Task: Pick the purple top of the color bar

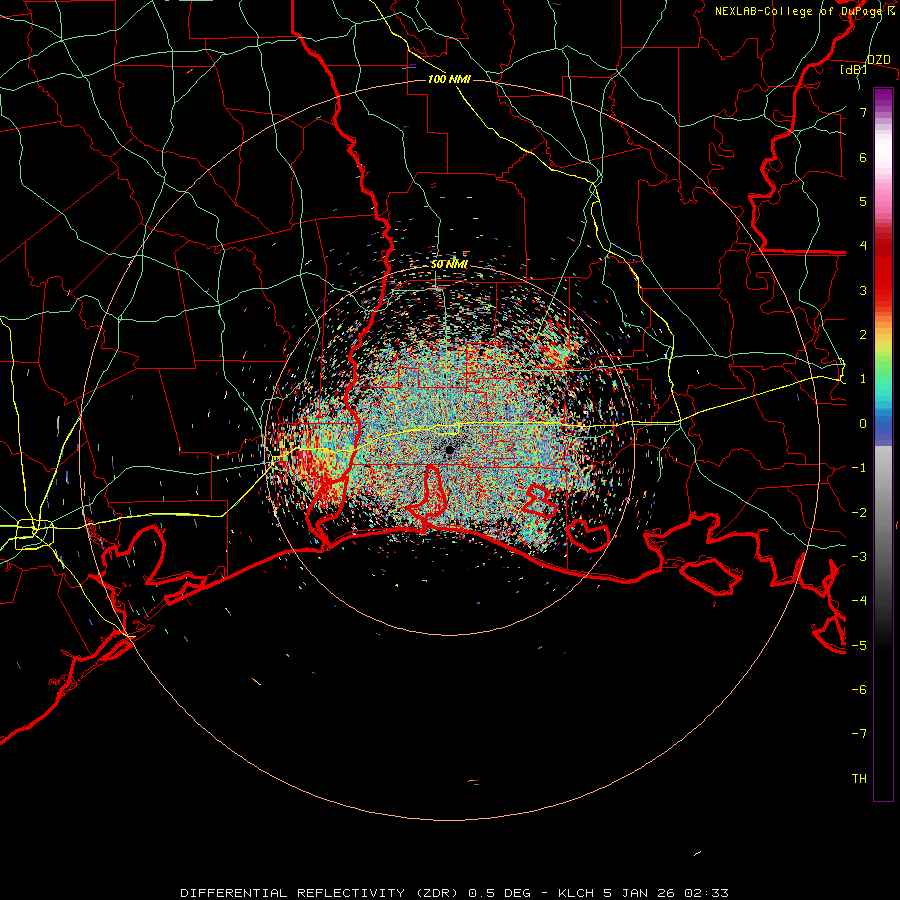Action: (x=883, y=98)
